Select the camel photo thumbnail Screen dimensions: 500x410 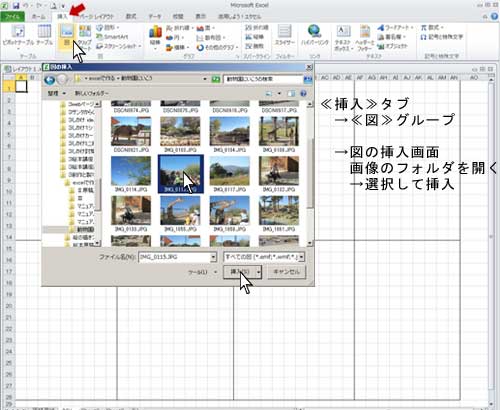131,131
